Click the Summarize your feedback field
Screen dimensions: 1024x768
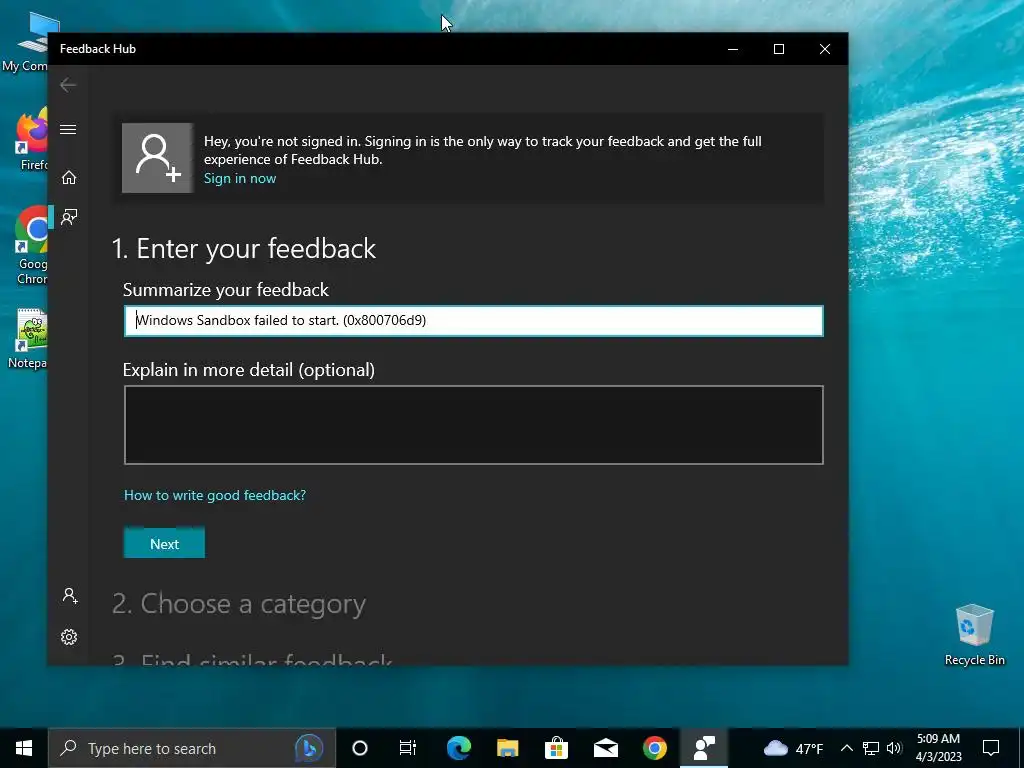point(473,321)
